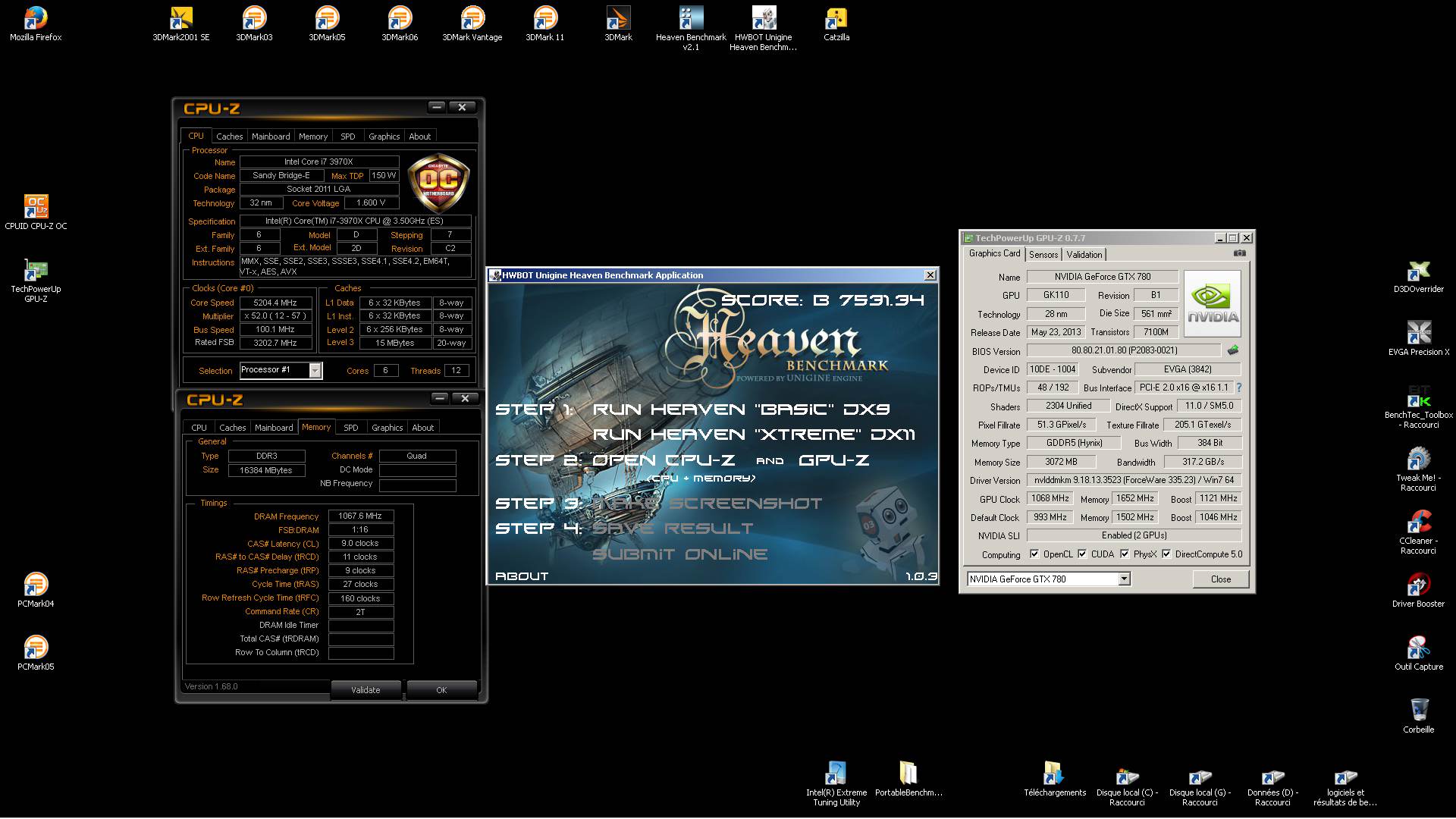The height and width of the screenshot is (819, 1456).
Task: Open D3DOverrider shortcut
Action: pyautogui.click(x=1419, y=276)
